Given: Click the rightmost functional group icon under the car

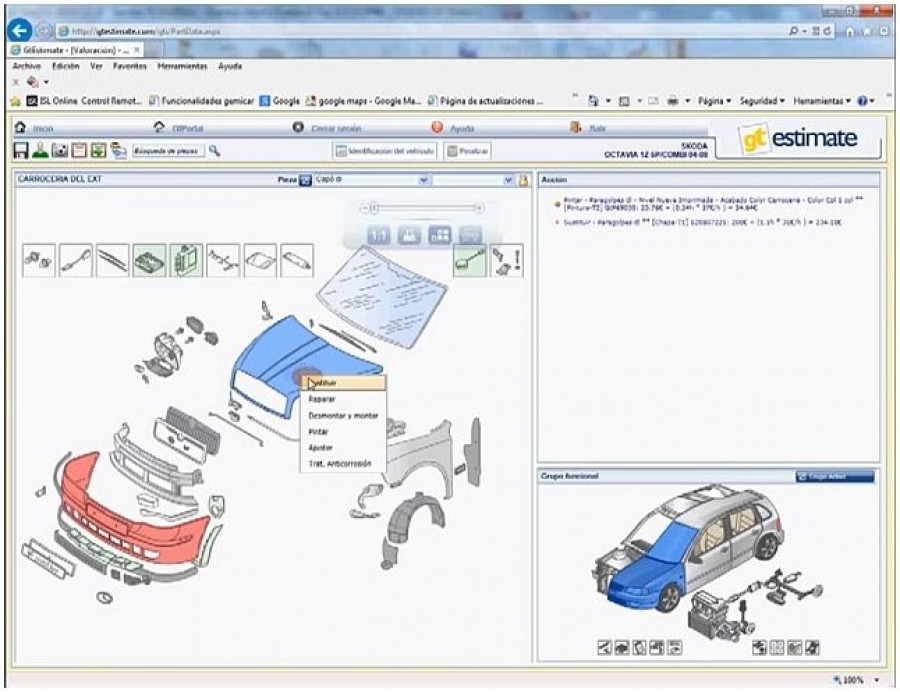Looking at the screenshot, I should [x=813, y=648].
